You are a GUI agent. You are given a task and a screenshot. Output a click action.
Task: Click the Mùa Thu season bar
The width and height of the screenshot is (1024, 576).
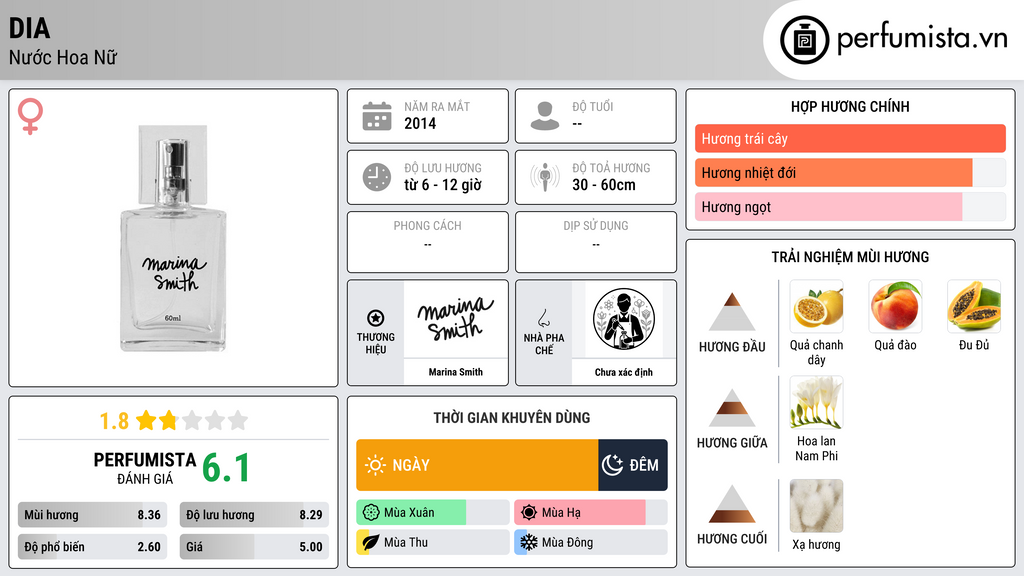click(432, 542)
